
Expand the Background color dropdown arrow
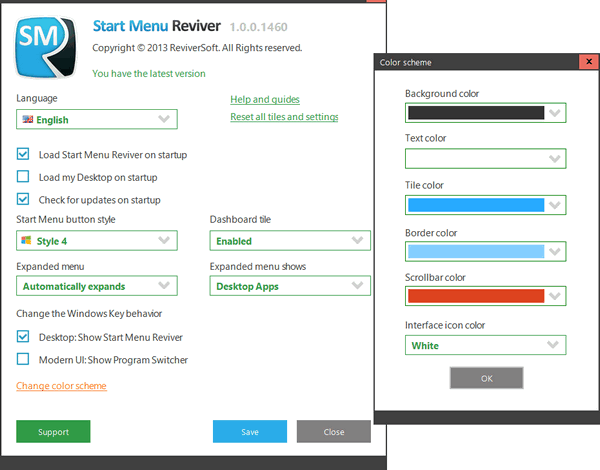555,113
